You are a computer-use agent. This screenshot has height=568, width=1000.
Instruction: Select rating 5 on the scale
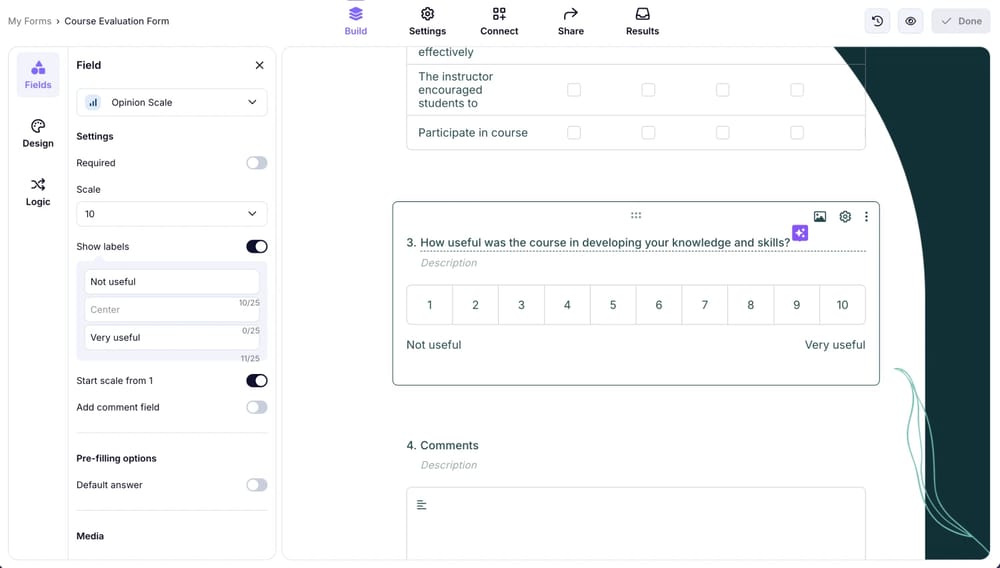point(613,305)
